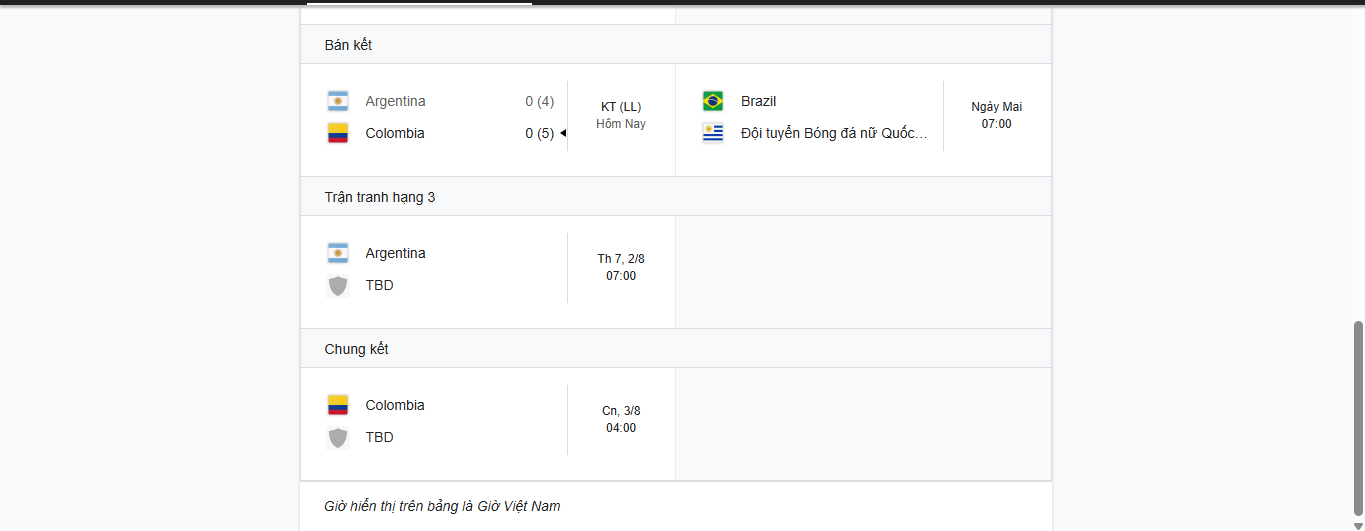The width and height of the screenshot is (1365, 531).
Task: Select the Đội tuyển Bóng đá nữ Quốc... team name
Action: (x=834, y=133)
